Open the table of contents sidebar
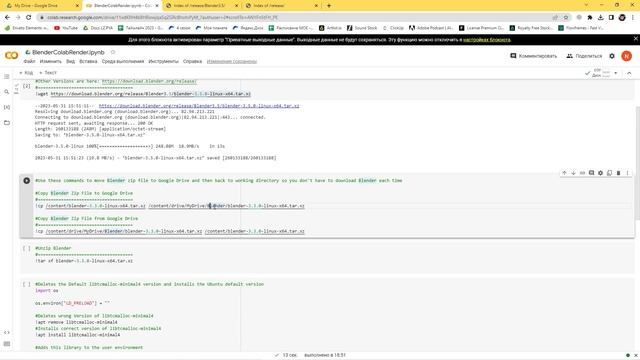The image size is (640, 360). [x=7, y=77]
